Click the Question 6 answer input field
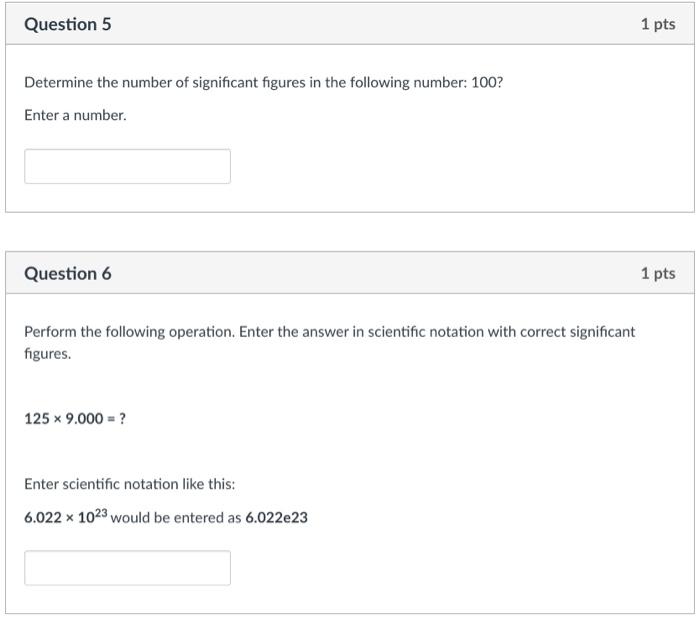 coord(127,567)
